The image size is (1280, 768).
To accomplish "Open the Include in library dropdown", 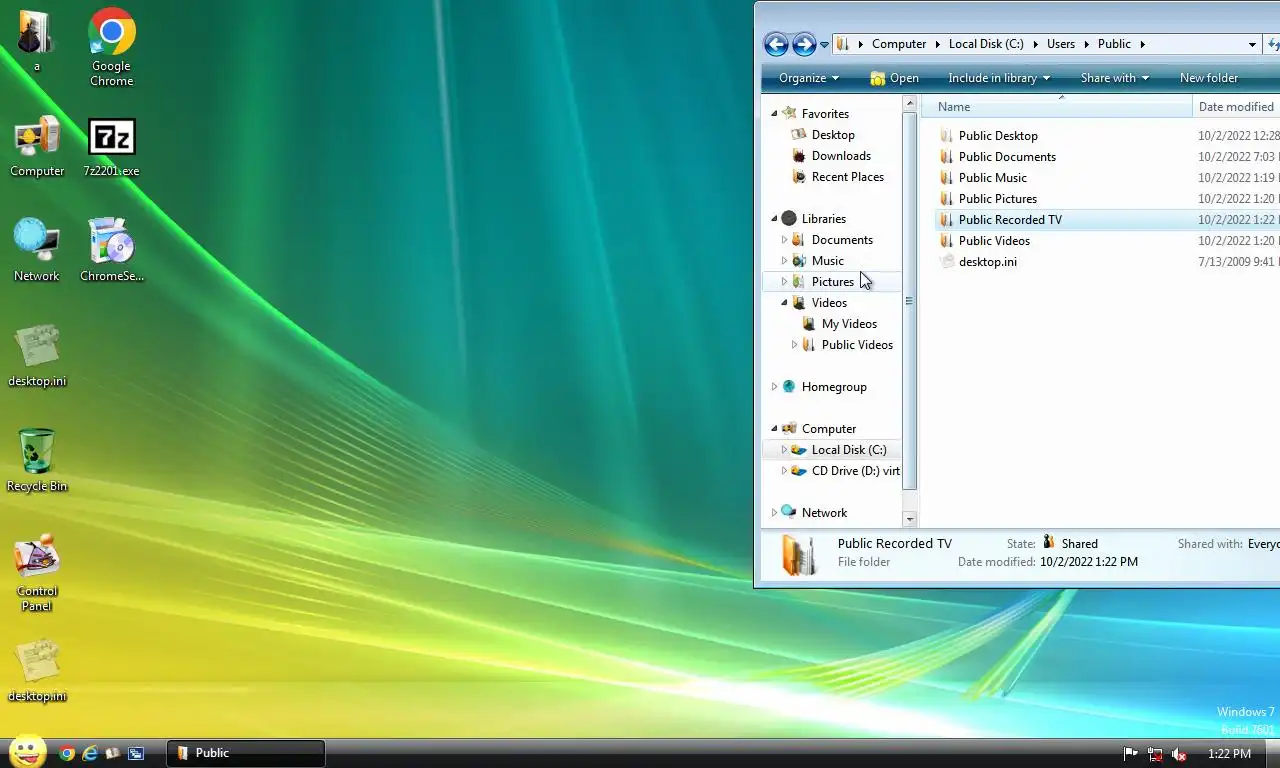I will (x=999, y=78).
